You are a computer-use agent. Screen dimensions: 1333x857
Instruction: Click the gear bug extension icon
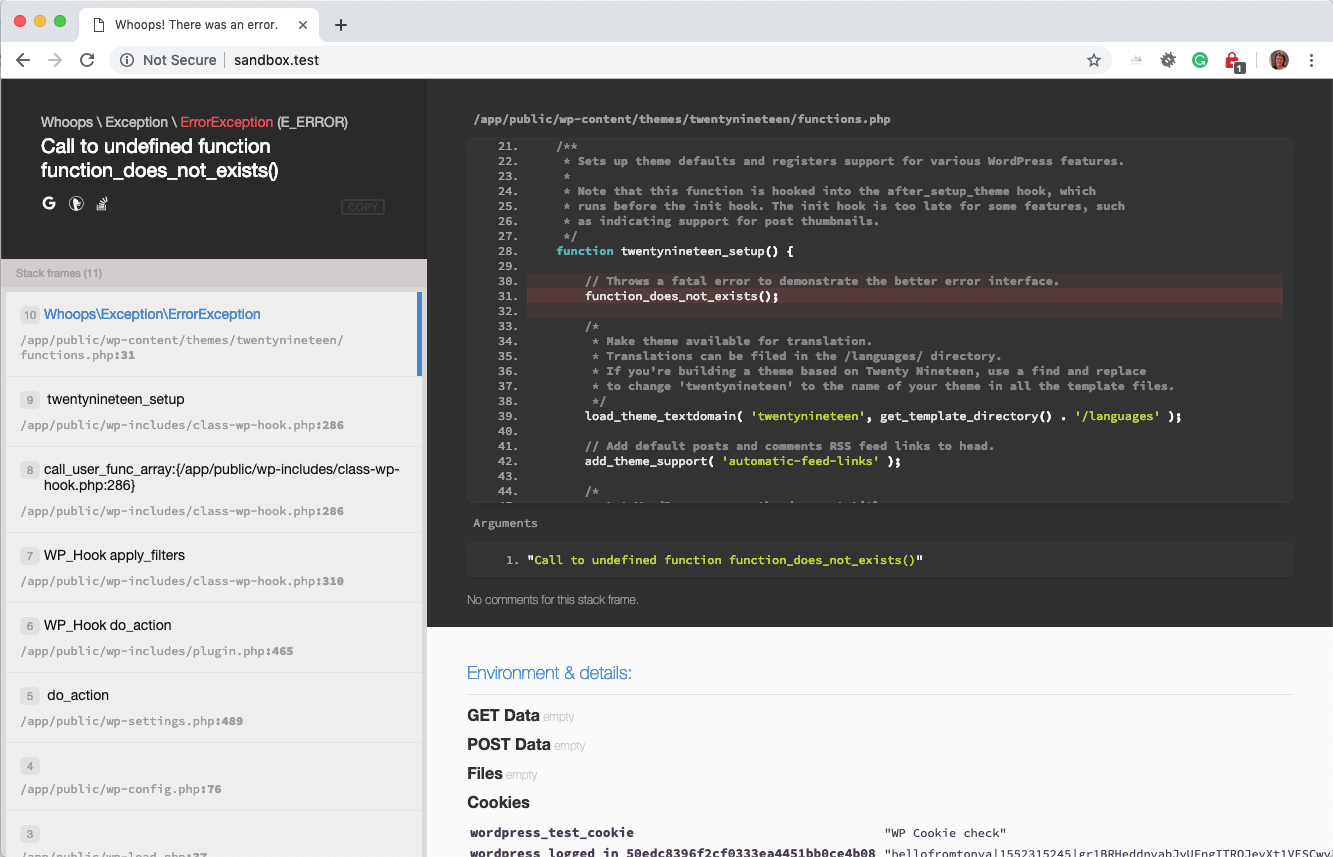tap(1167, 60)
